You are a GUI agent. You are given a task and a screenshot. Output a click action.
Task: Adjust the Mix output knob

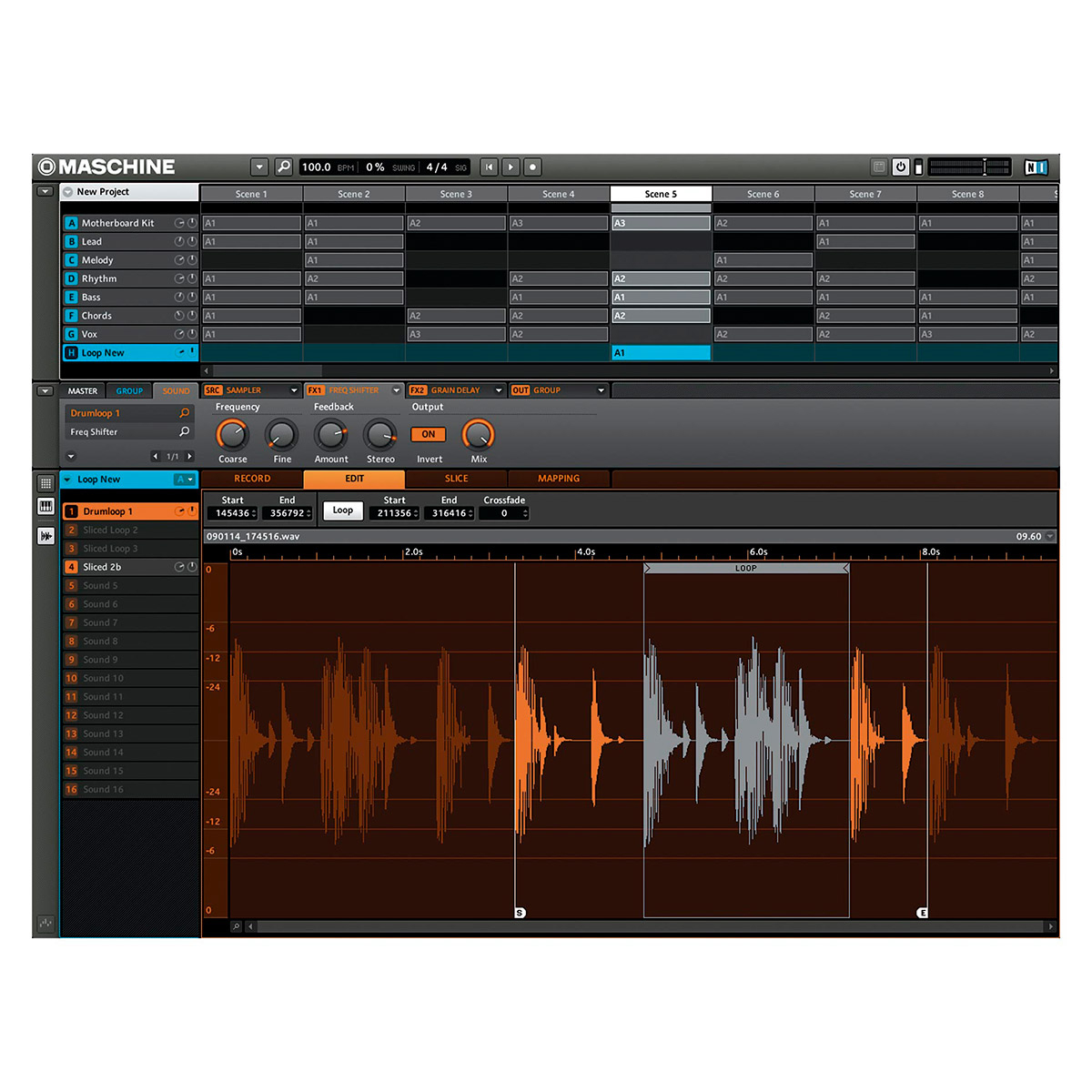click(479, 435)
